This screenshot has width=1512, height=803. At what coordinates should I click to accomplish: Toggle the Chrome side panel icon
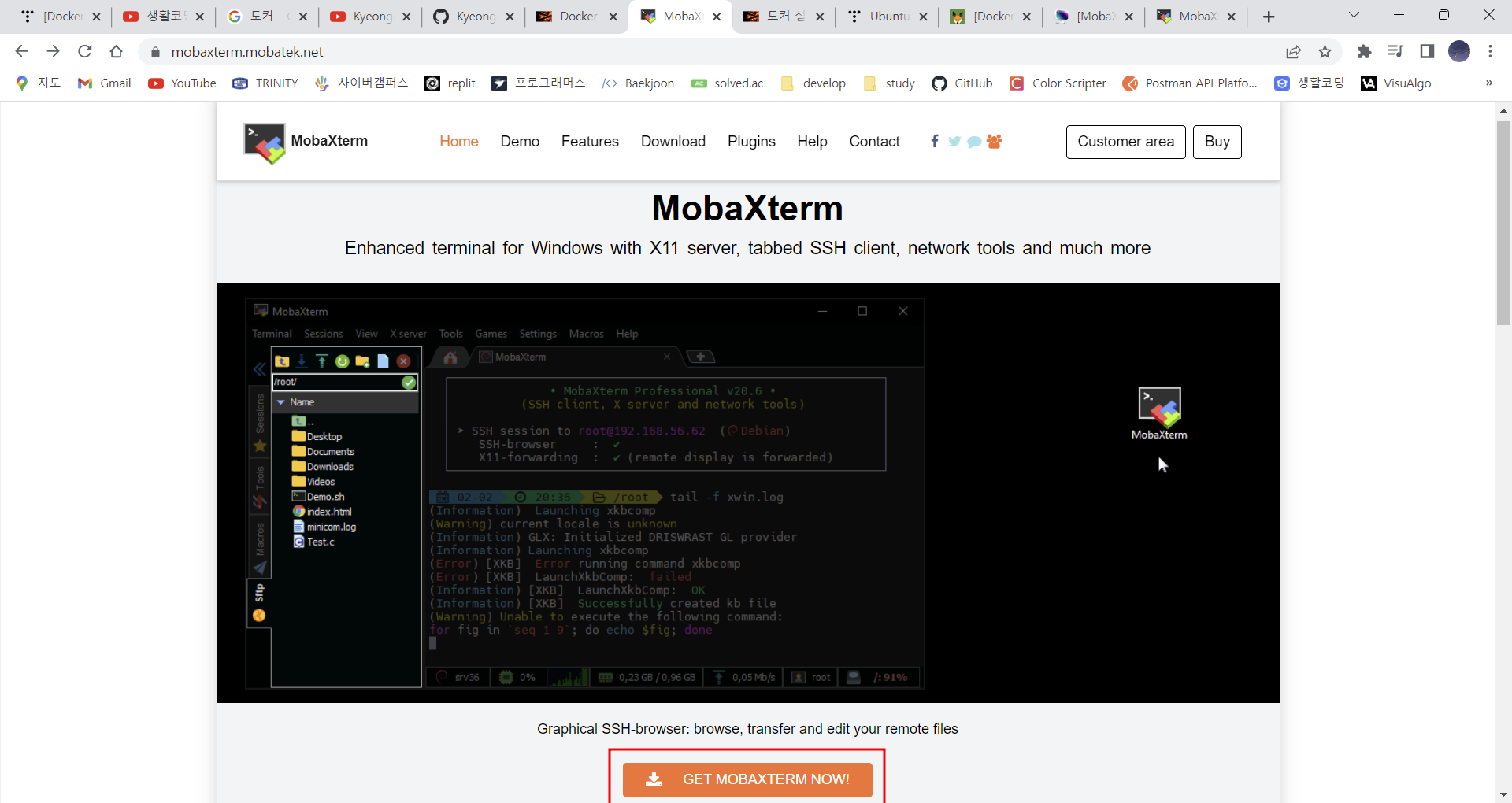(x=1427, y=51)
